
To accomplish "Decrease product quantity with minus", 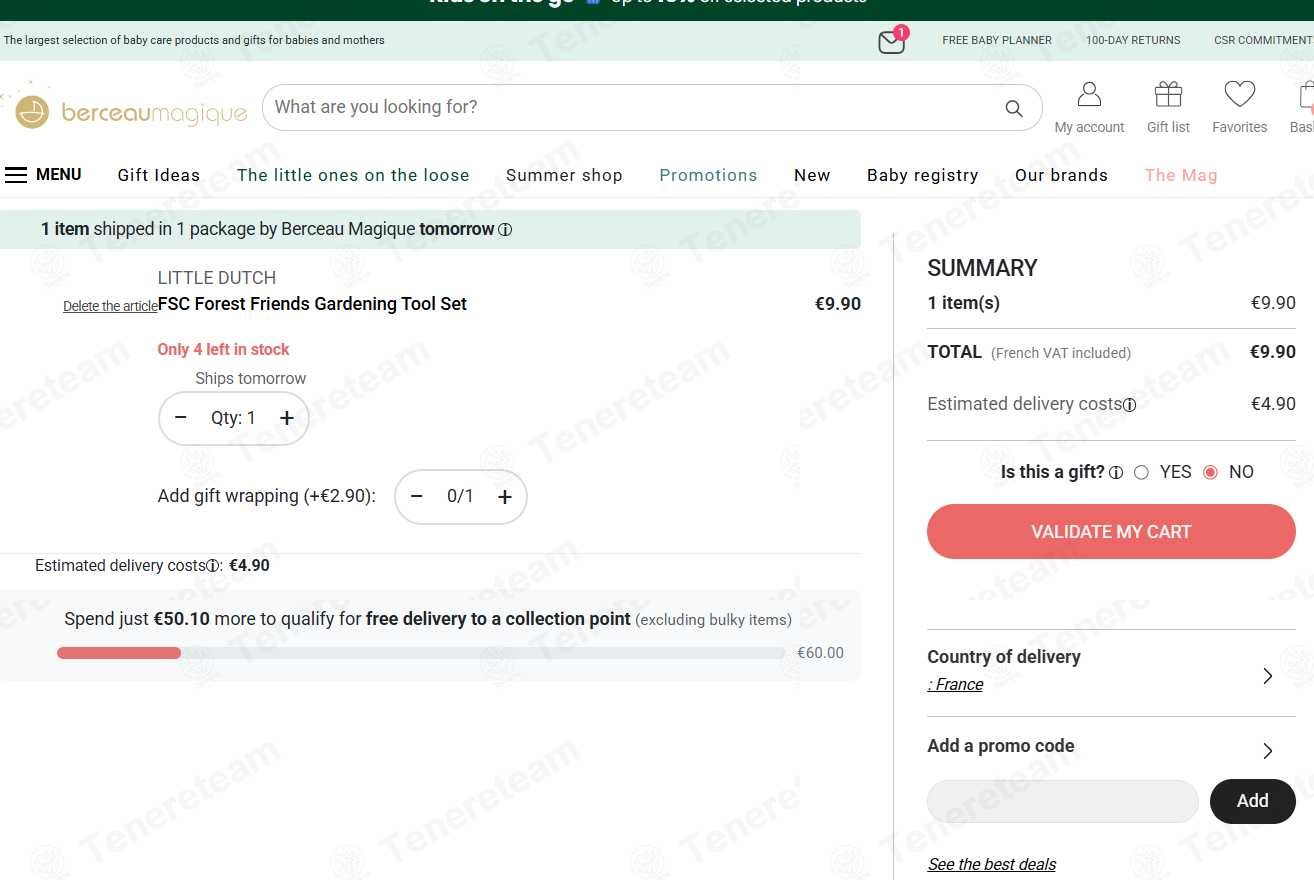I will [181, 418].
